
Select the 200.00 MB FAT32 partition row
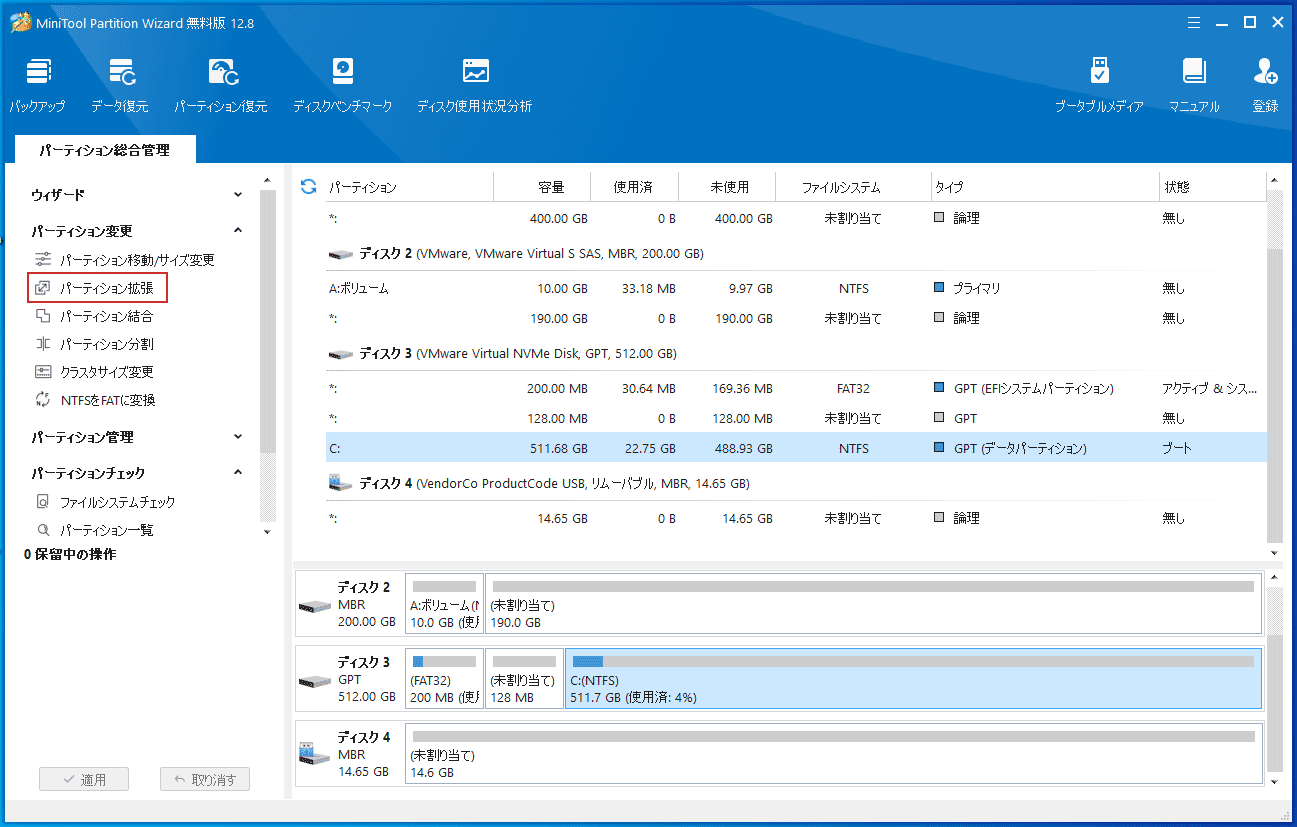click(796, 388)
